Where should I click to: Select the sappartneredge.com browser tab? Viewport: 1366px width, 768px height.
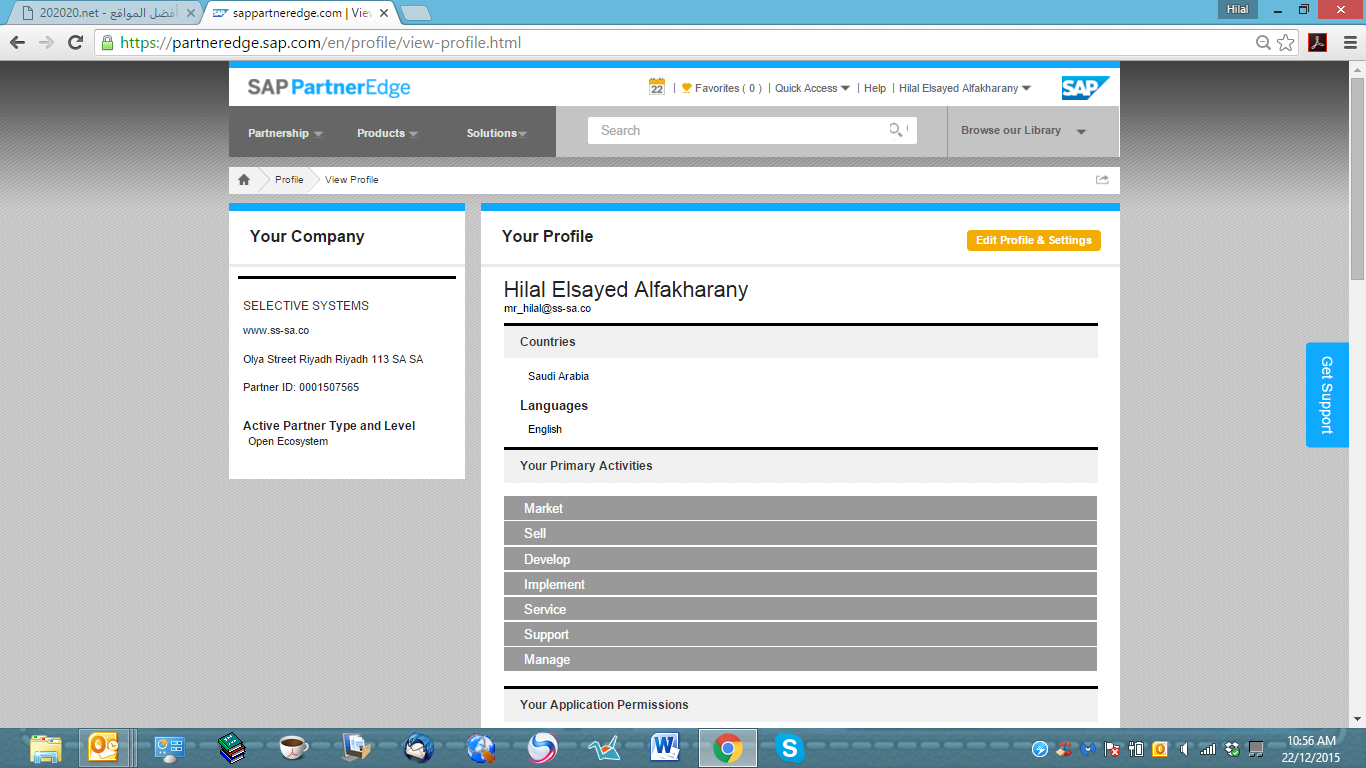click(300, 13)
